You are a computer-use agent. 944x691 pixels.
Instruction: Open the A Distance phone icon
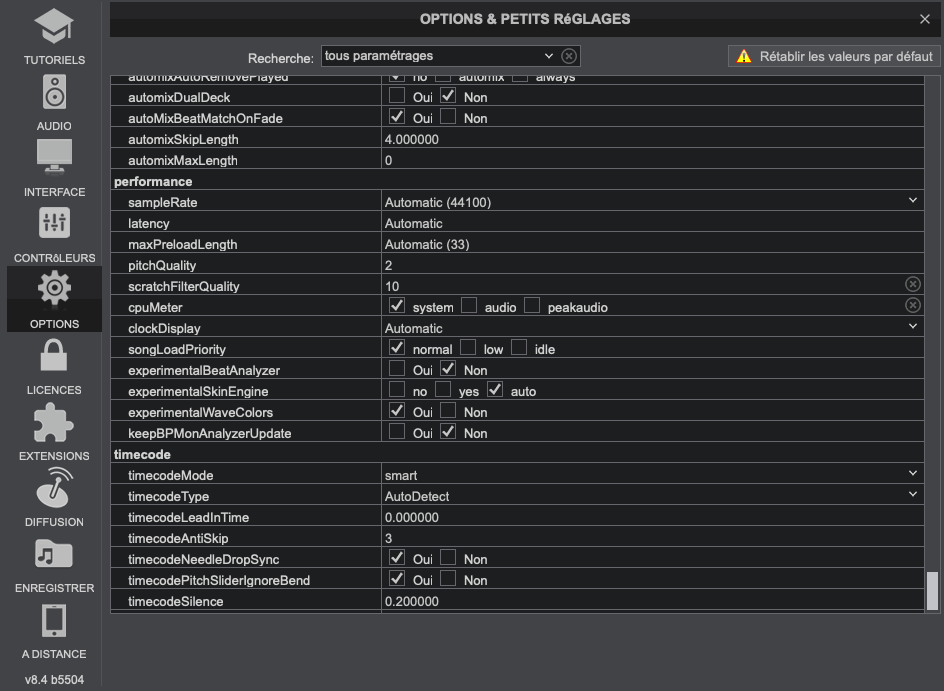click(x=54, y=621)
